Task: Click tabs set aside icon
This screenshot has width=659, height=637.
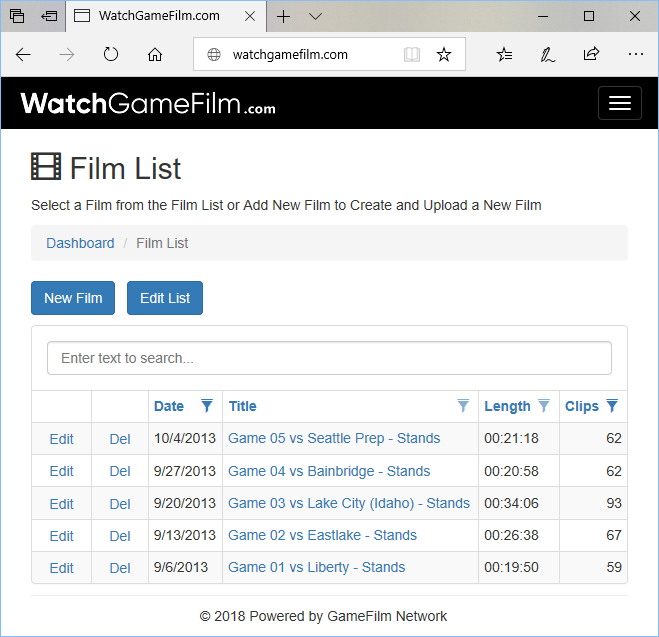Action: 17,16
